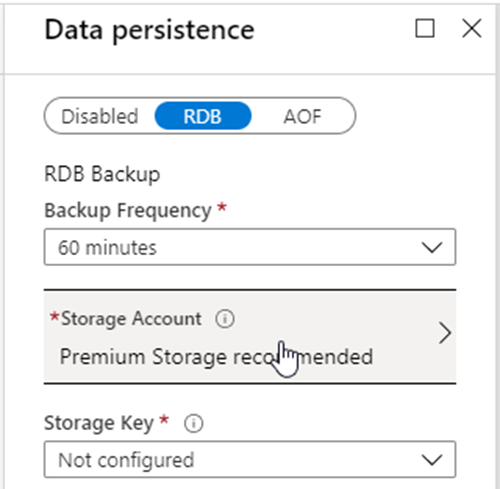The height and width of the screenshot is (489, 500).
Task: Click the Storage Account info icon
Action: pyautogui.click(x=225, y=319)
